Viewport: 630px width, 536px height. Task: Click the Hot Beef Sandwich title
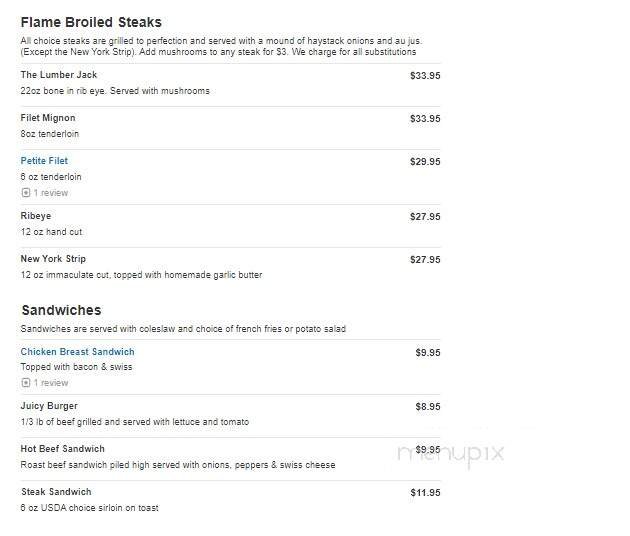[63, 449]
